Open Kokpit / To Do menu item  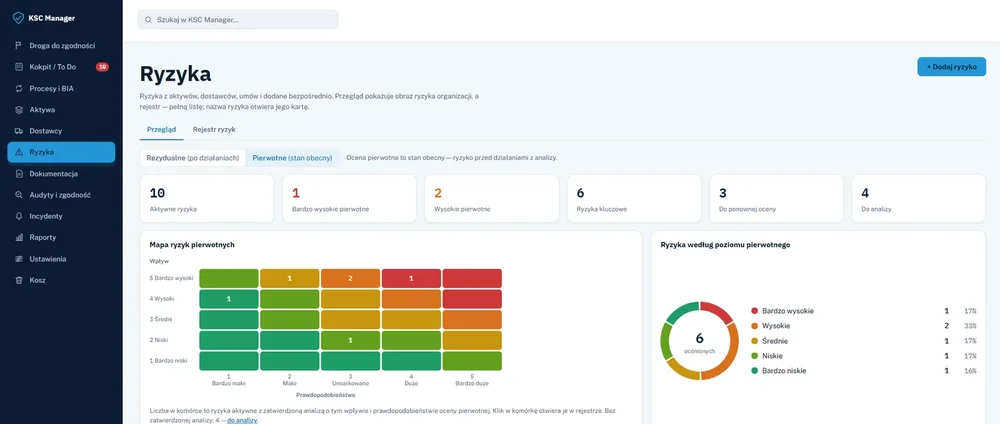[61, 67]
